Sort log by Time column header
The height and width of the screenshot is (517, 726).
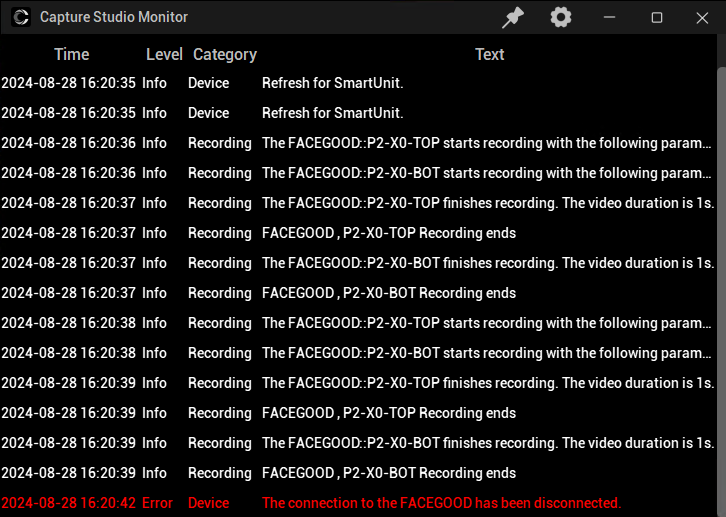(71, 54)
